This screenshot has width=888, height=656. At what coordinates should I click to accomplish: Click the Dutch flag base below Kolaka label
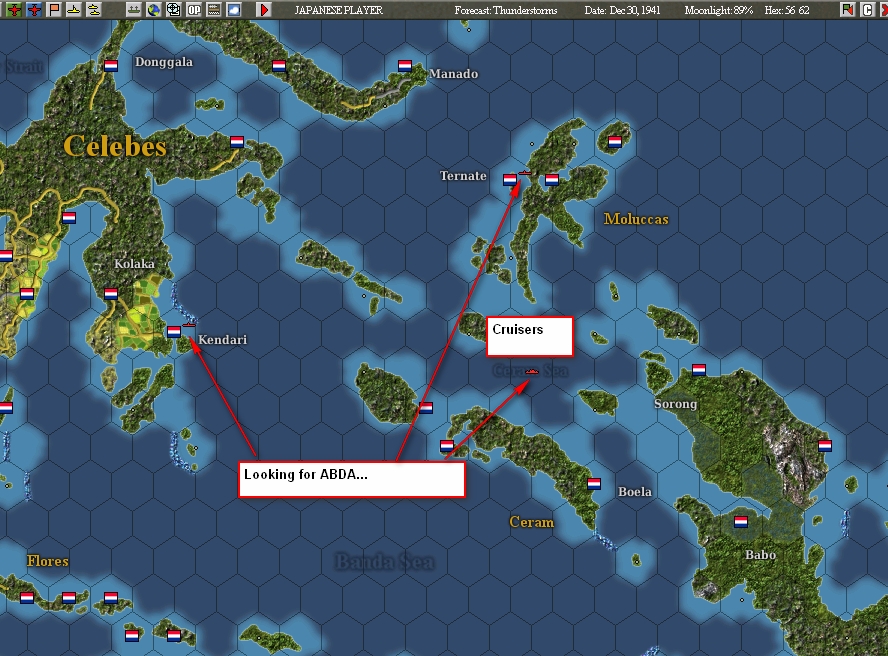(x=111, y=293)
